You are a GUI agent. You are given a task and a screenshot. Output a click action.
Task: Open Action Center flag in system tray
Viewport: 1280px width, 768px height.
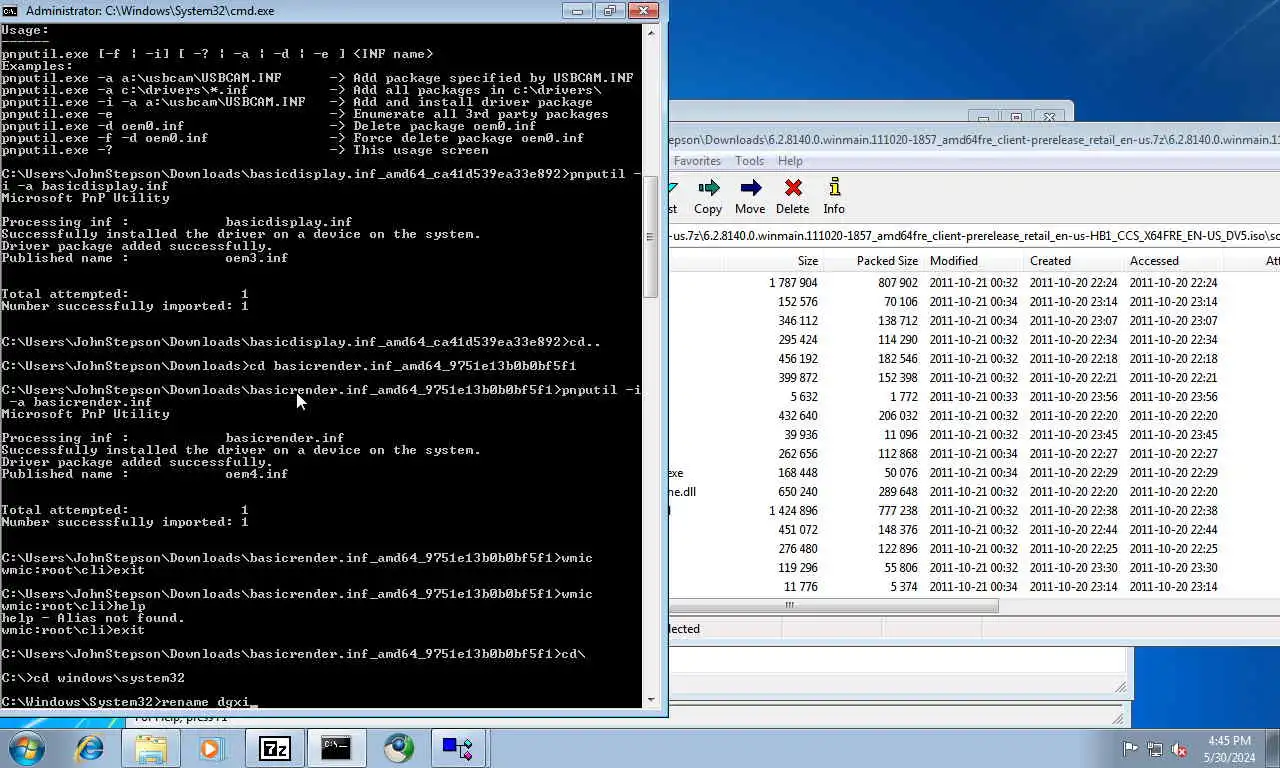click(x=1131, y=748)
